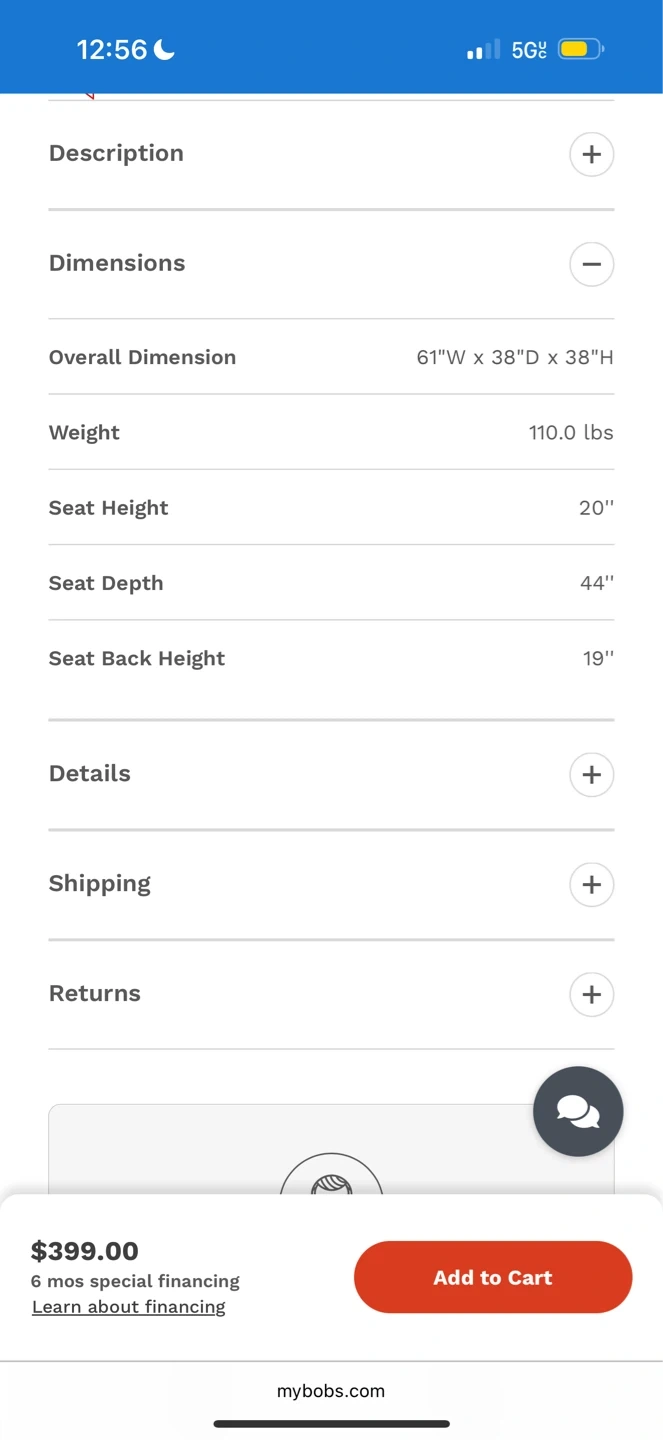Expand the Description section plus icon
This screenshot has width=663, height=1440.
point(591,154)
